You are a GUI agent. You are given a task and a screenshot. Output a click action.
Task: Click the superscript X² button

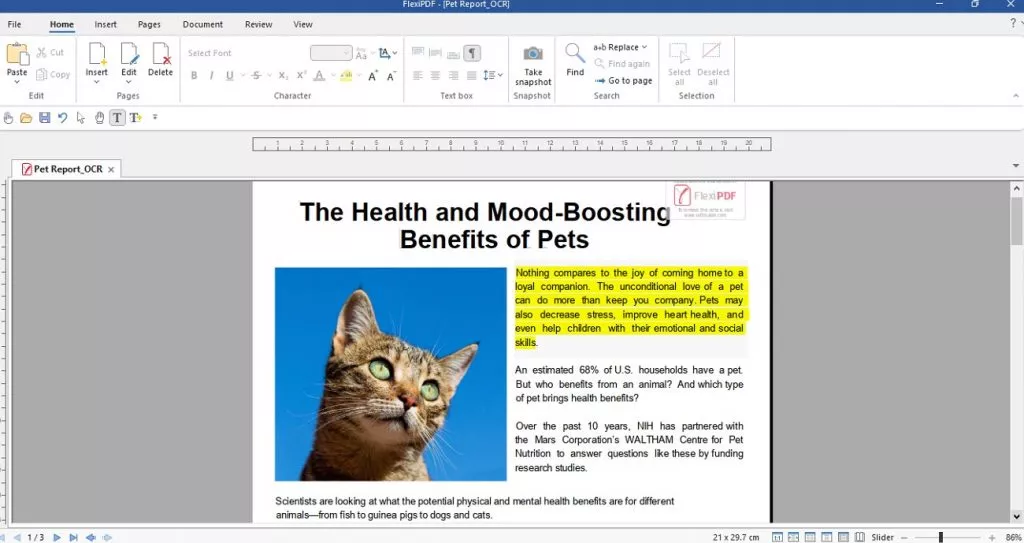pyautogui.click(x=301, y=76)
